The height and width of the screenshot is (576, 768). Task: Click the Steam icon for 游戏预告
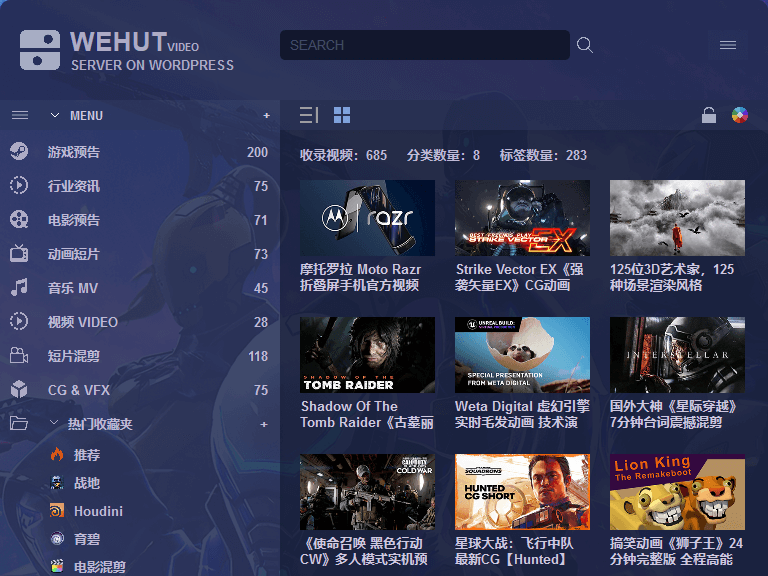tap(19, 151)
